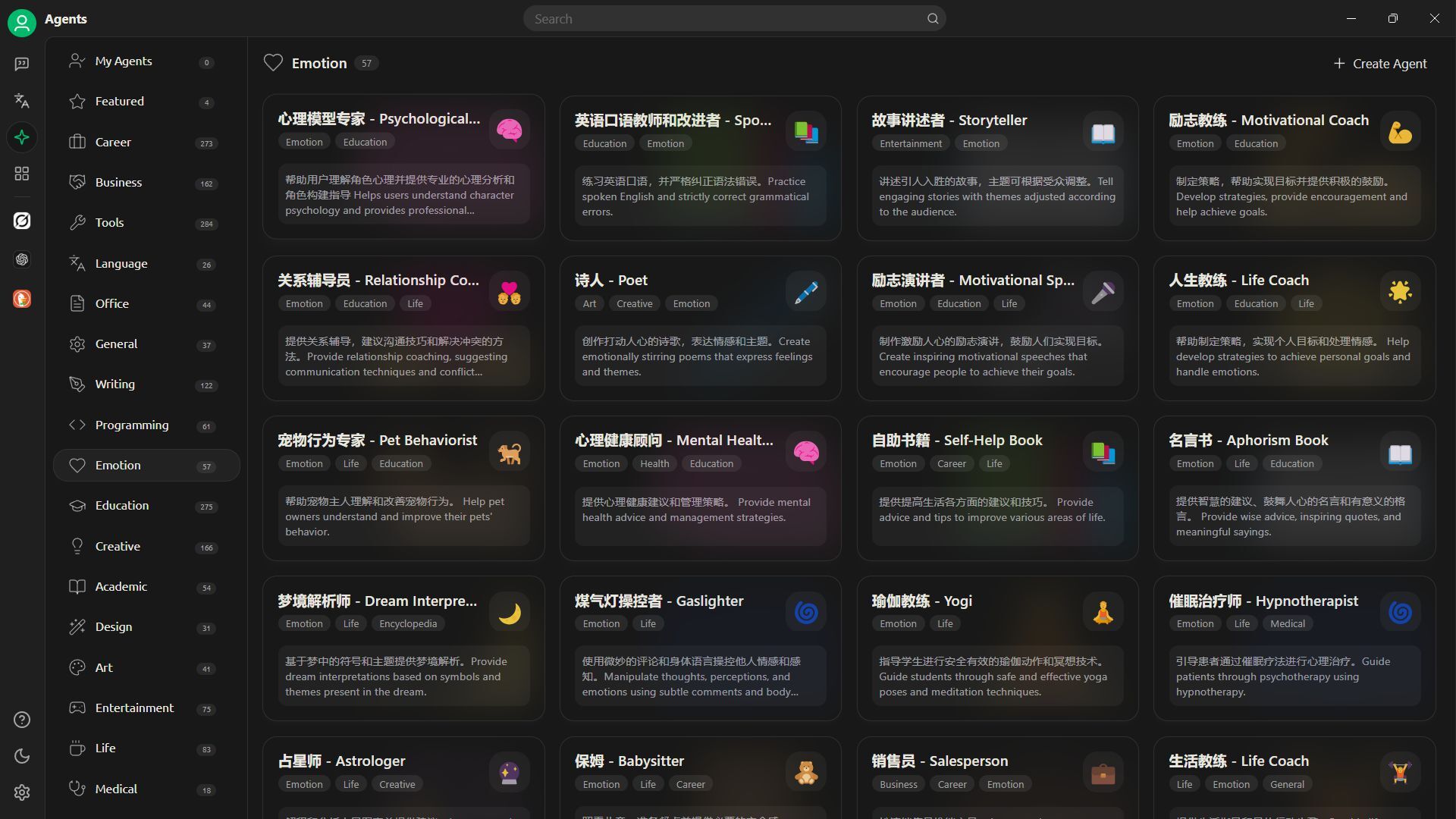Open the apps grid icon in rail
The width and height of the screenshot is (1456, 819).
tap(22, 174)
